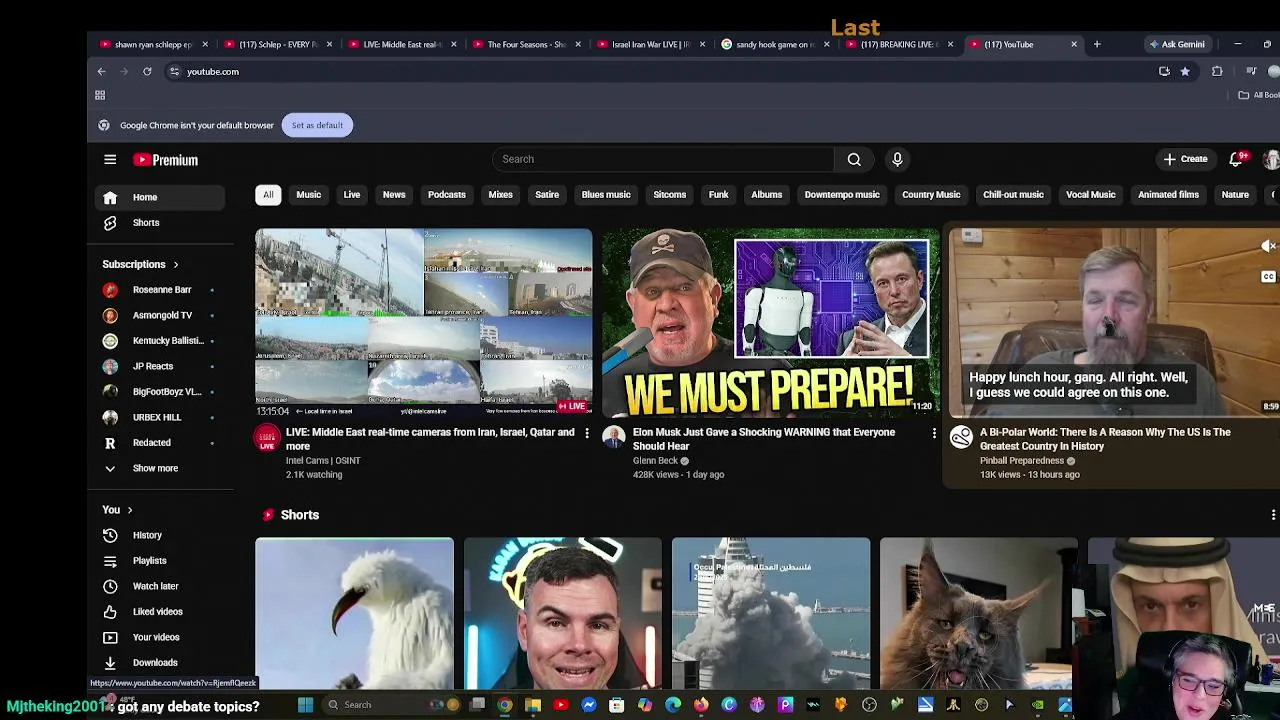Open the Chrome extensions puzzle icon
Image resolution: width=1280 pixels, height=720 pixels.
[x=1217, y=71]
